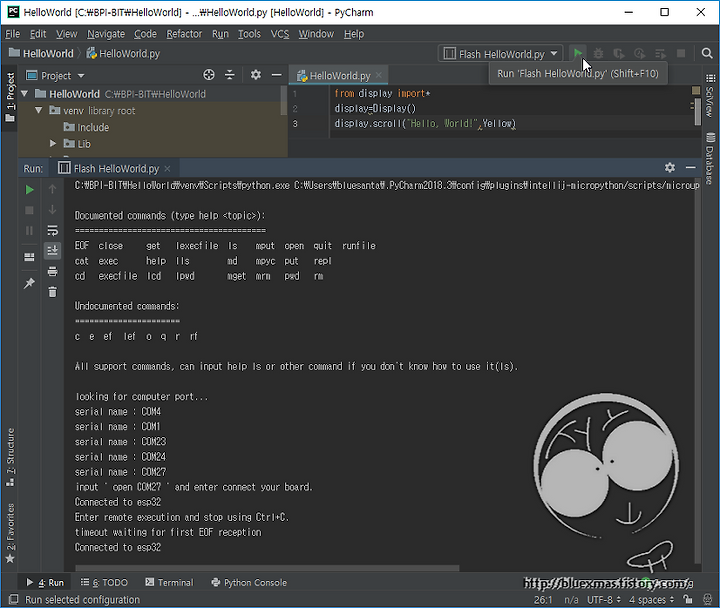This screenshot has width=720, height=608.
Task: Open the Python Console tool window
Action: 249,582
